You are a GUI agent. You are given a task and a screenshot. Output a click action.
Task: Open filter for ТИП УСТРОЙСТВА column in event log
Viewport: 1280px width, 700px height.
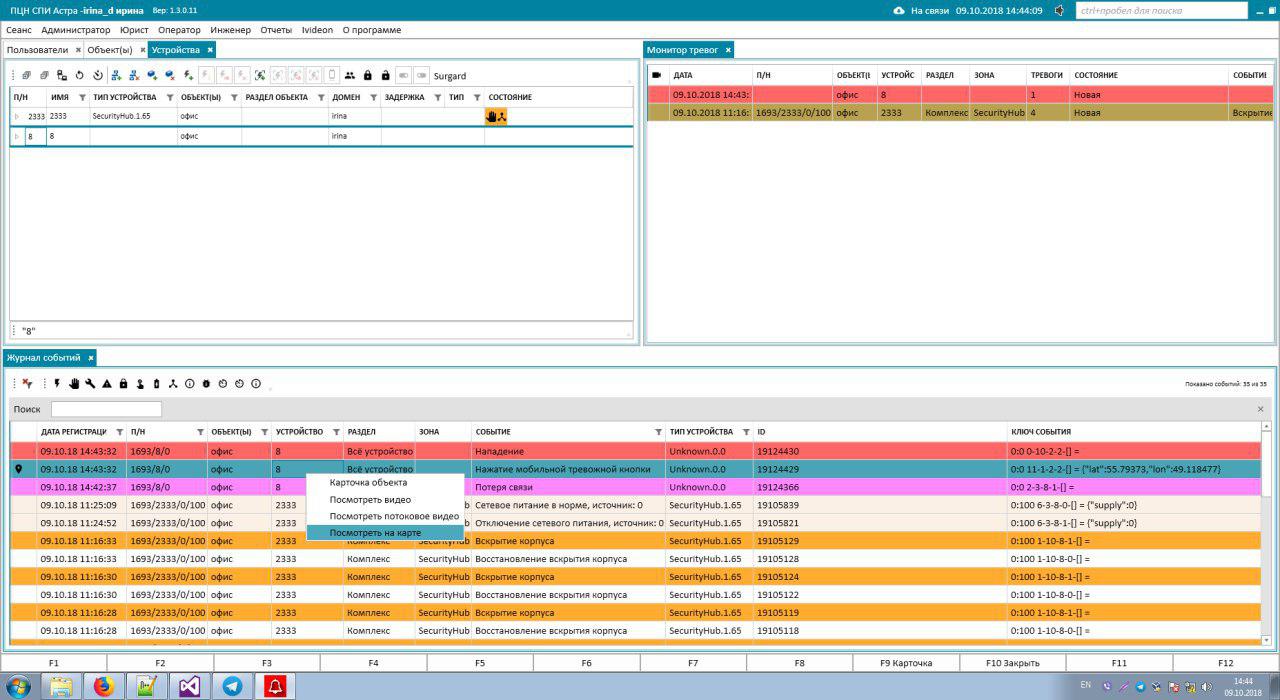pos(746,432)
